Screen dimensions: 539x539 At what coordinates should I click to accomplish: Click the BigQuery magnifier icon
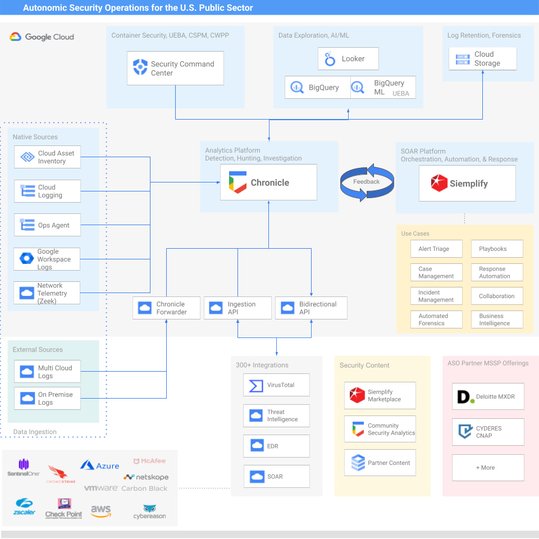297,87
